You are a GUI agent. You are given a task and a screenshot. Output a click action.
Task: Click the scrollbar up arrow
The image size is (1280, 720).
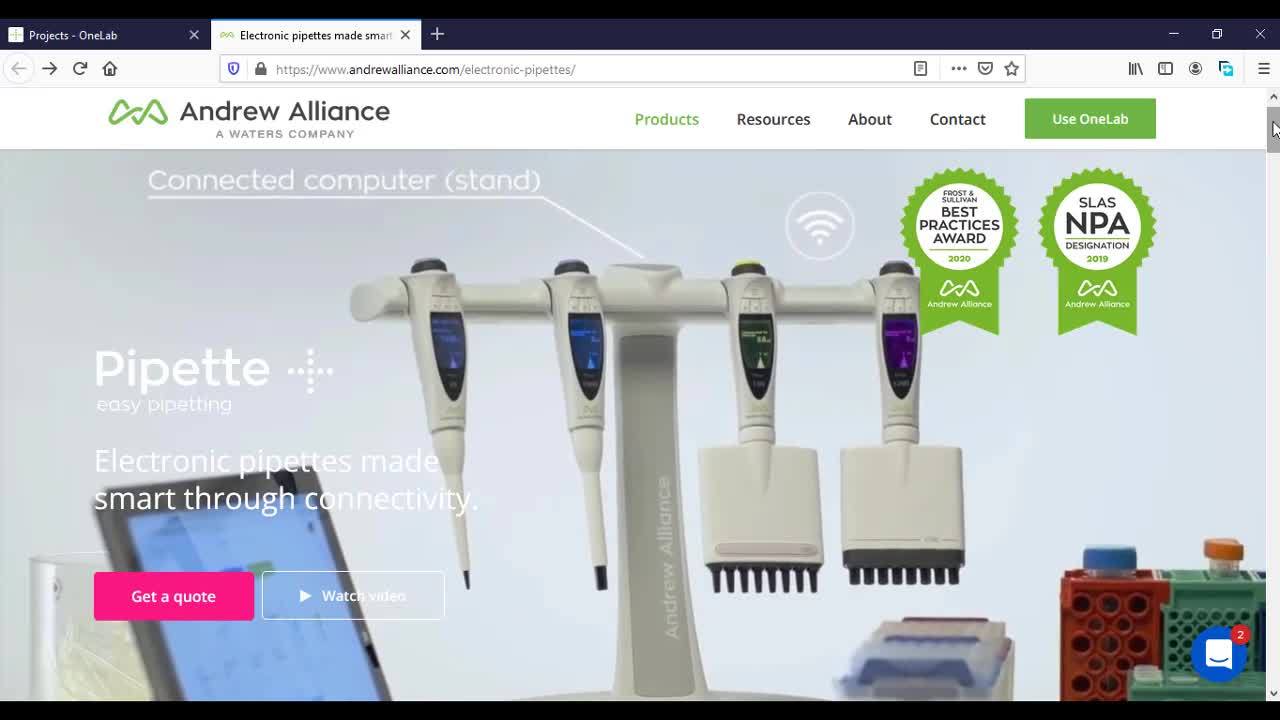(1273, 97)
